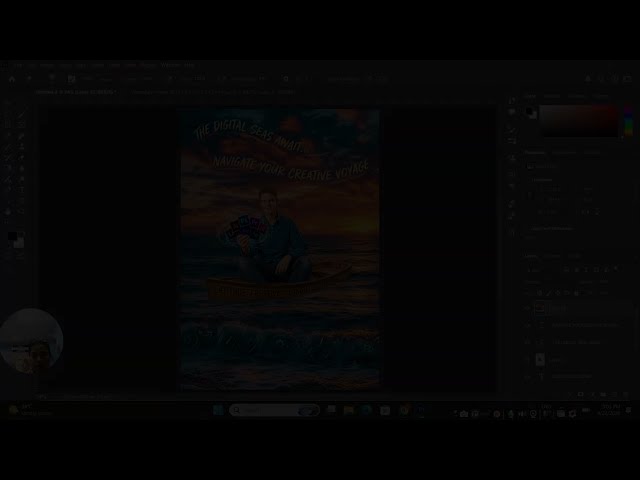The width and height of the screenshot is (640, 480).
Task: Hide the NAVIGATE YOUR CREATIVE VOYAGE layer
Action: point(527,325)
